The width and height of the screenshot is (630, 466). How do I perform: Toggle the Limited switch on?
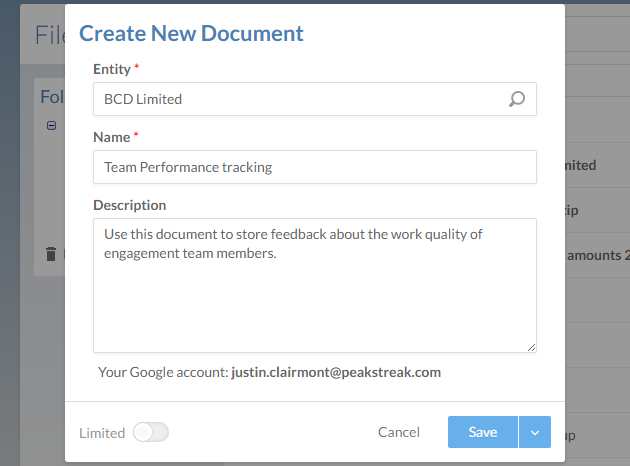[151, 432]
